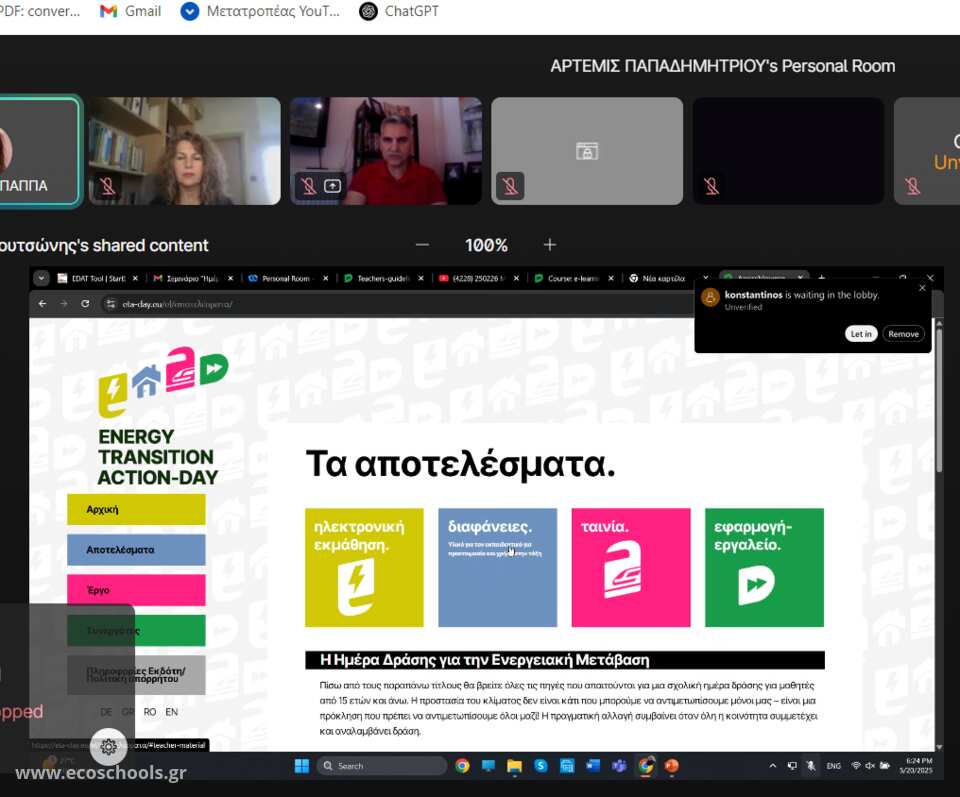
Task: Reload the shared browser page
Action: pos(85,304)
